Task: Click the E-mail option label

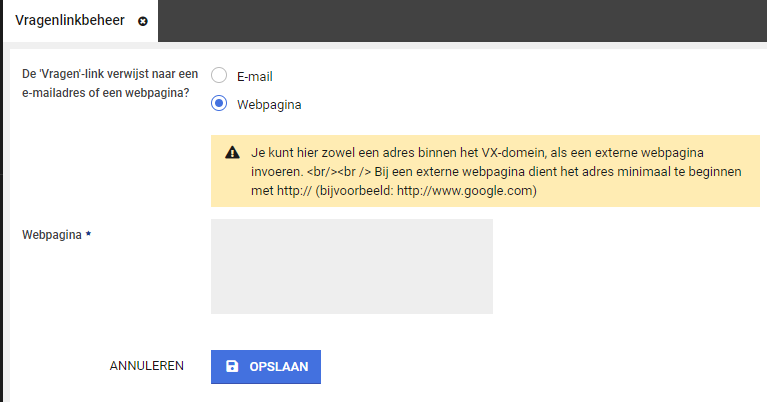Action: click(x=255, y=76)
